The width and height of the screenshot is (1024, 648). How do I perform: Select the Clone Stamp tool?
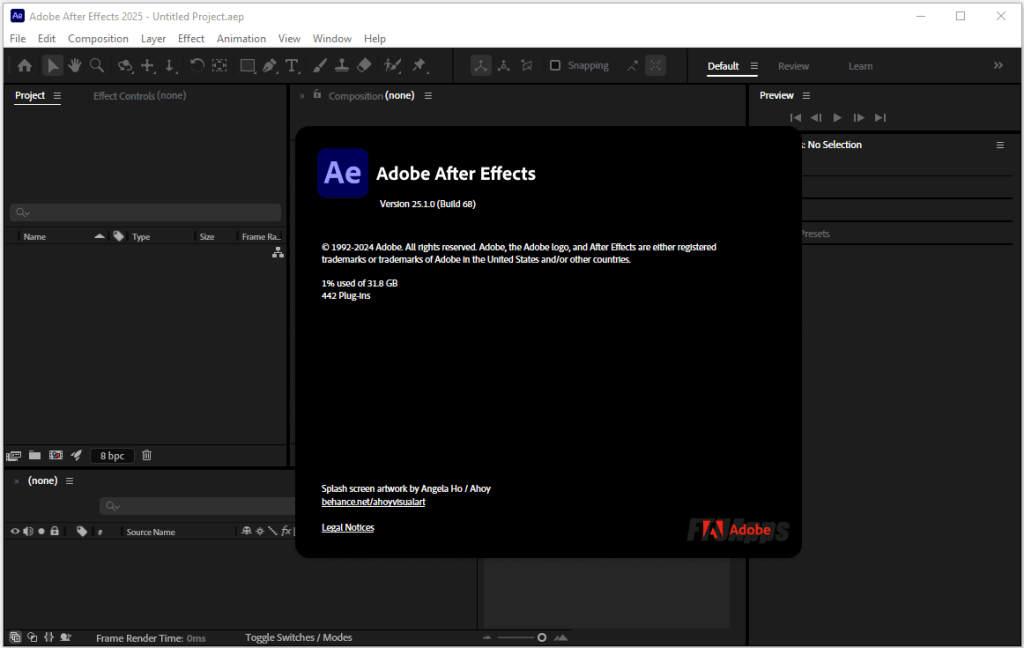point(342,66)
